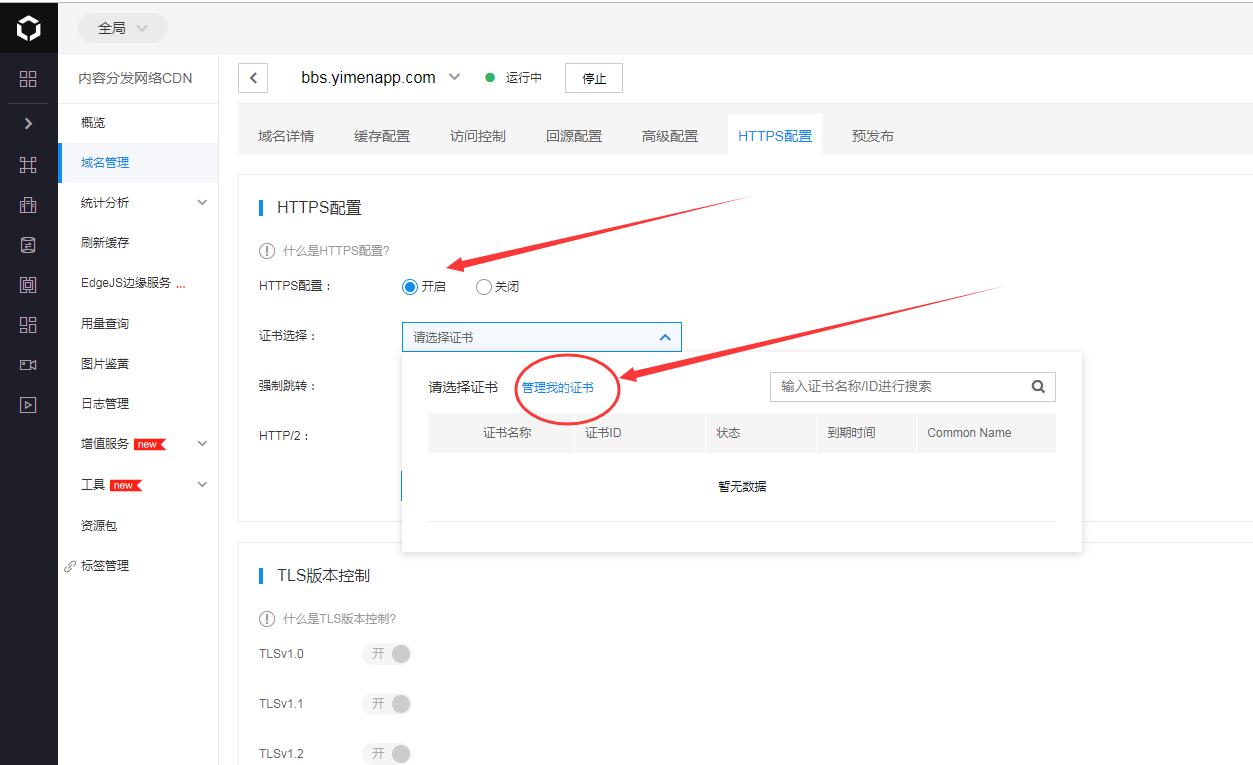Open the 什么是TLS版本控制? help link
Image resolution: width=1253 pixels, height=765 pixels.
click(340, 619)
